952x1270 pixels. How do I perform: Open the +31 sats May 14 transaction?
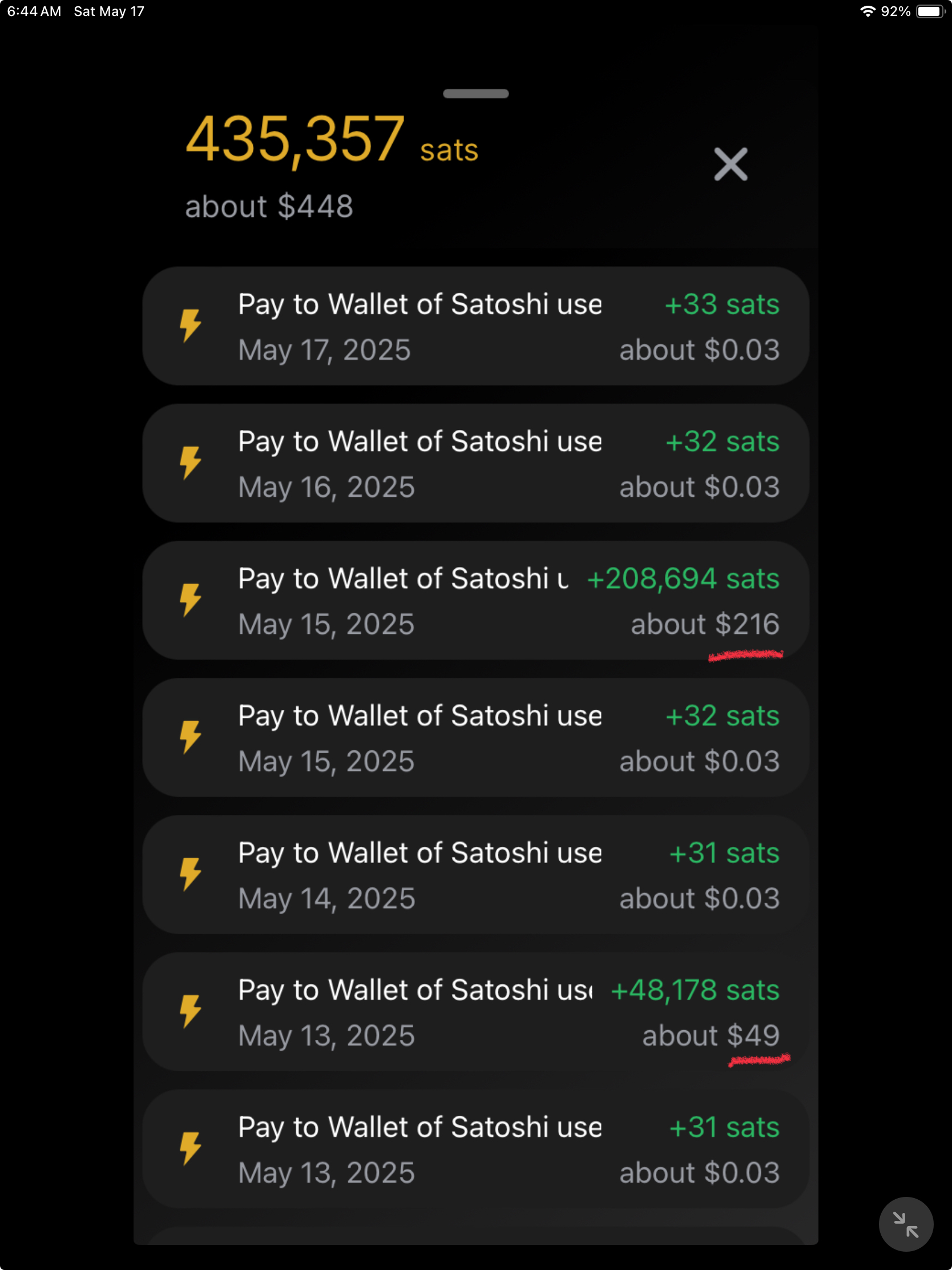pyautogui.click(x=475, y=874)
